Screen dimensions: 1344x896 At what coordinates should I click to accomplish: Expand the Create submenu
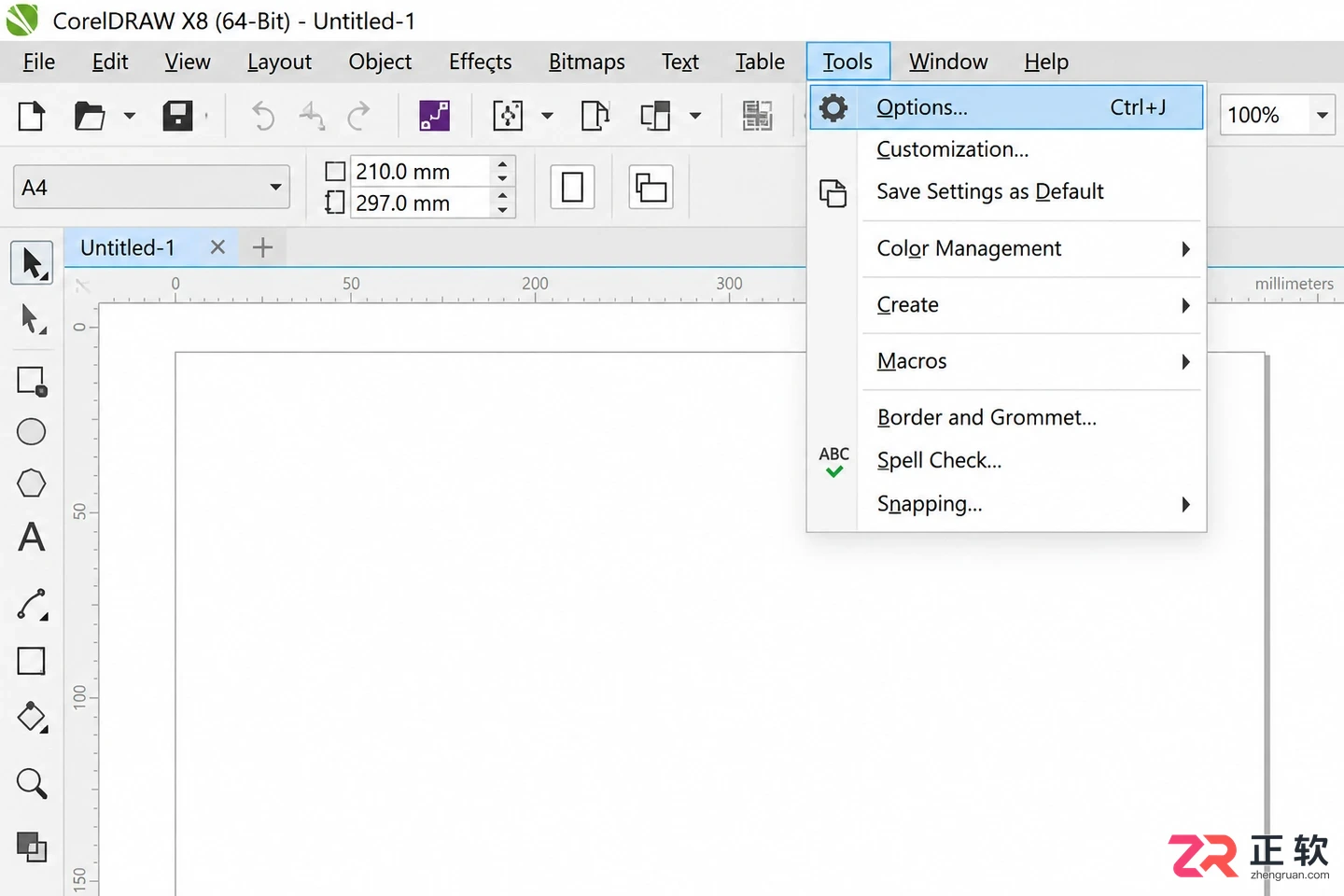pyautogui.click(x=1007, y=305)
